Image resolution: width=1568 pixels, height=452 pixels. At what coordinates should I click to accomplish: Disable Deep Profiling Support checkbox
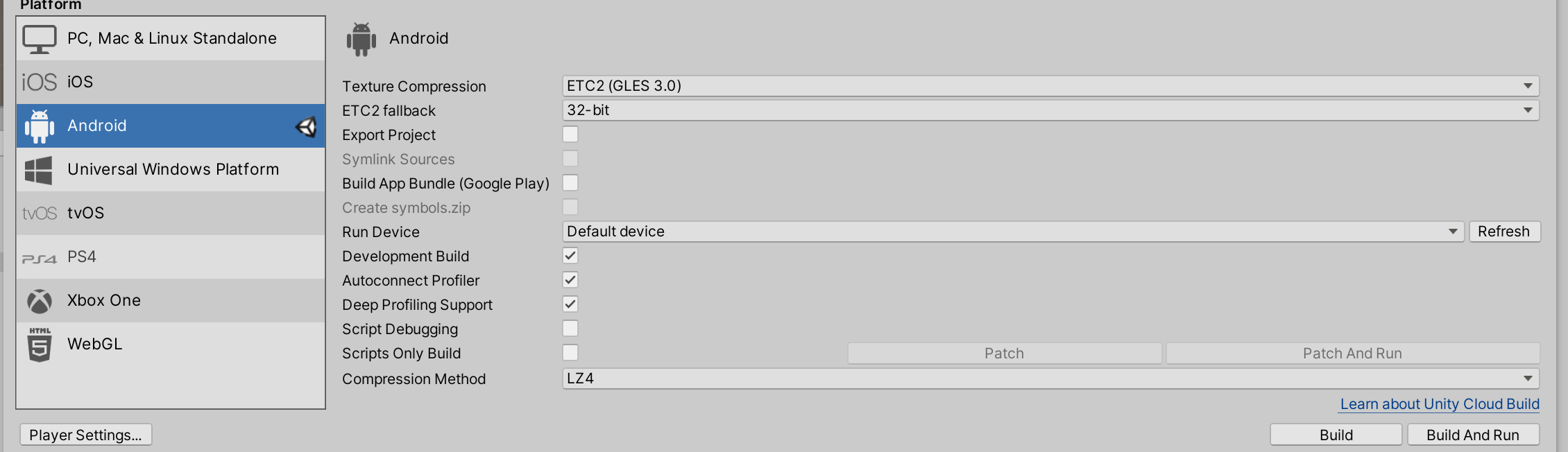pos(570,304)
